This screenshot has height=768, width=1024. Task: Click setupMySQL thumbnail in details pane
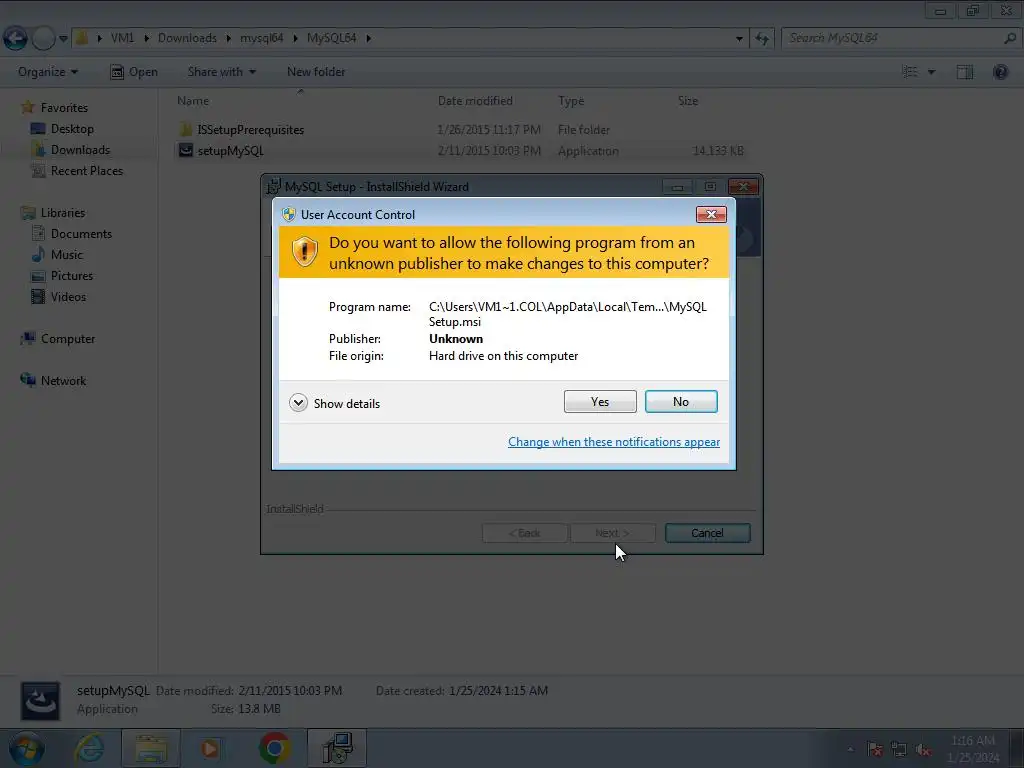(x=40, y=701)
